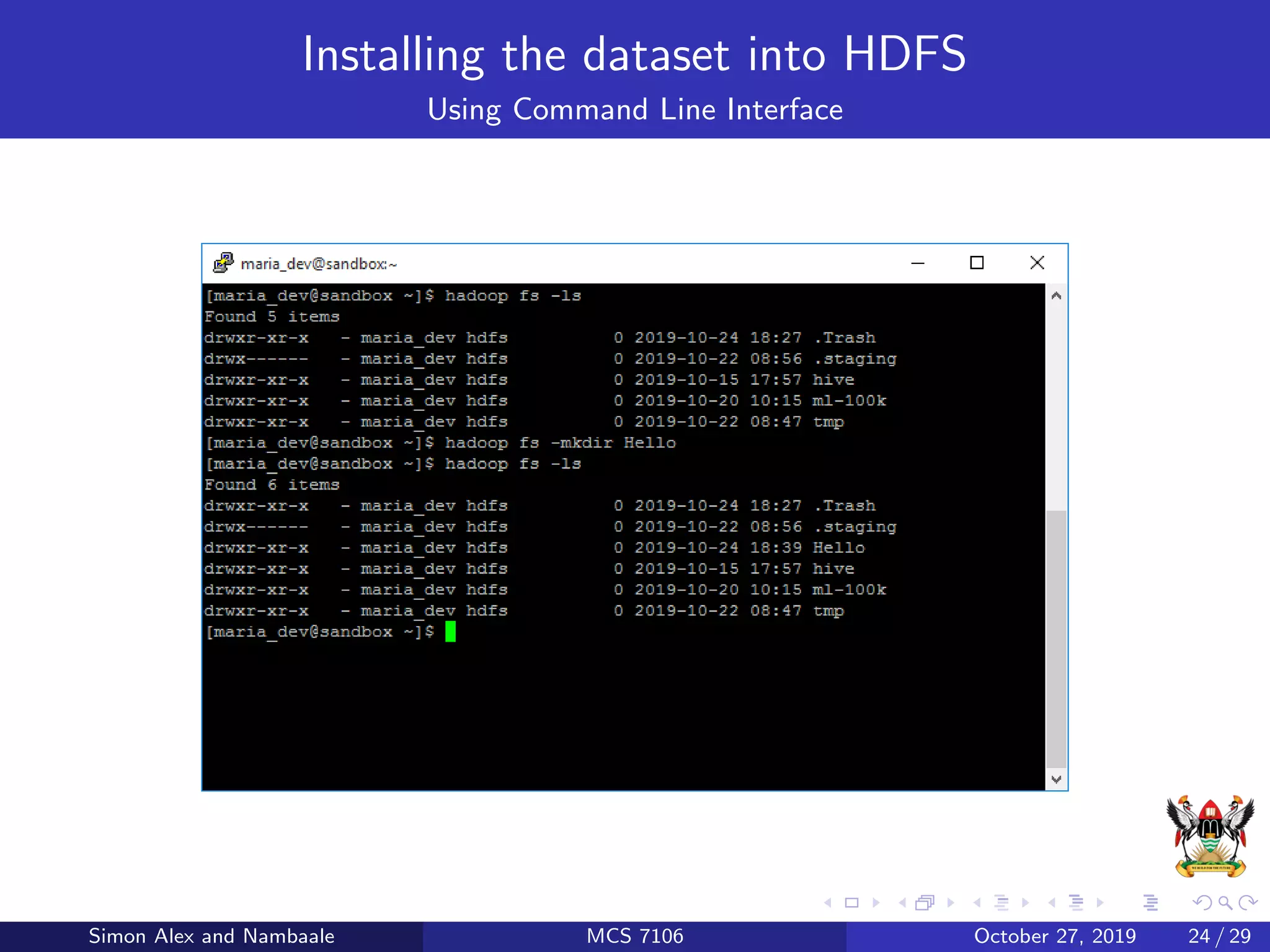Click the 'October 27, 2019' footer date
This screenshot has height=952, width=1270.
1055,936
